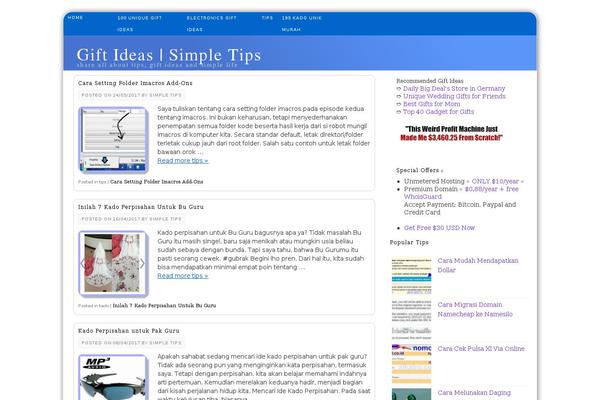
Task: Open the HOME menu item
Action: [75, 18]
